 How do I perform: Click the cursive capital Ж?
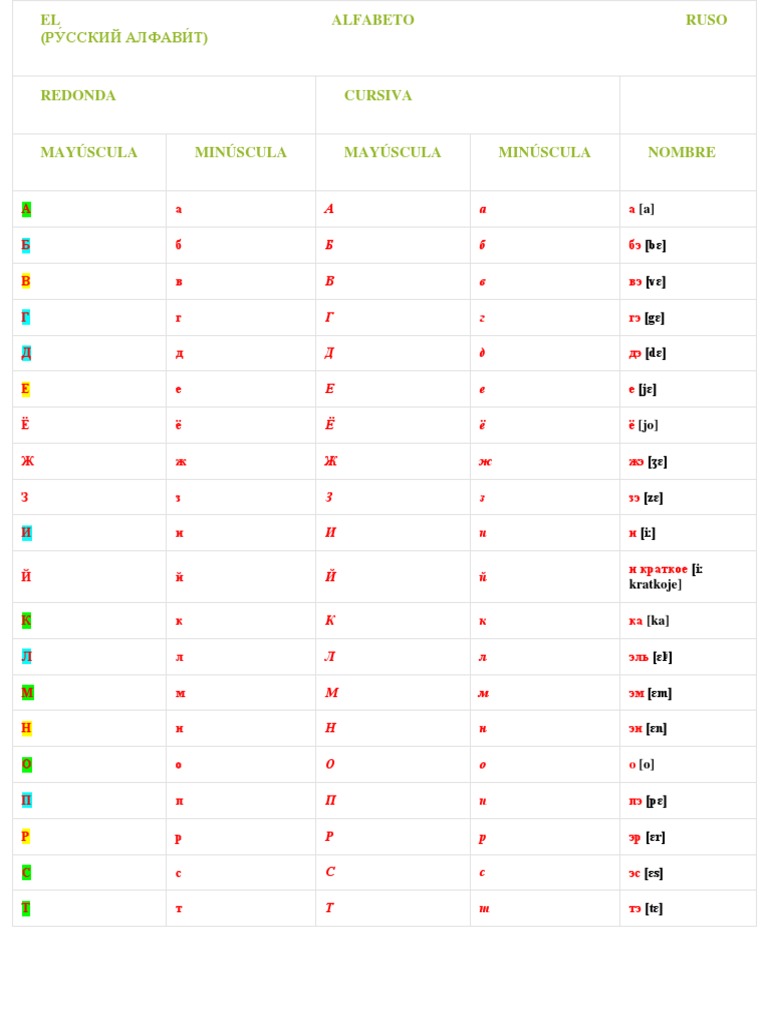click(331, 461)
